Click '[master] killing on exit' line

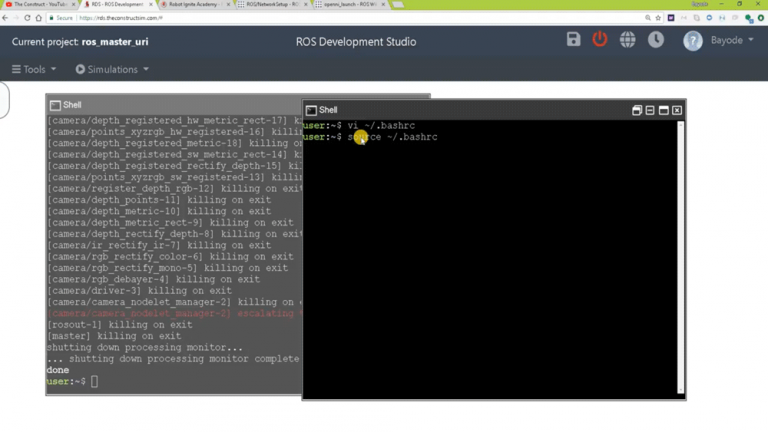click(114, 336)
